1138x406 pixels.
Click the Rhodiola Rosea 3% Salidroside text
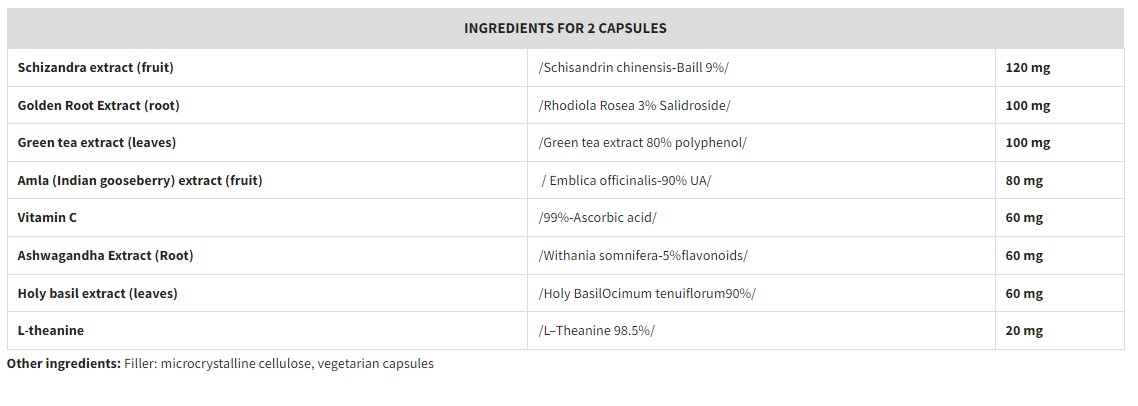634,105
